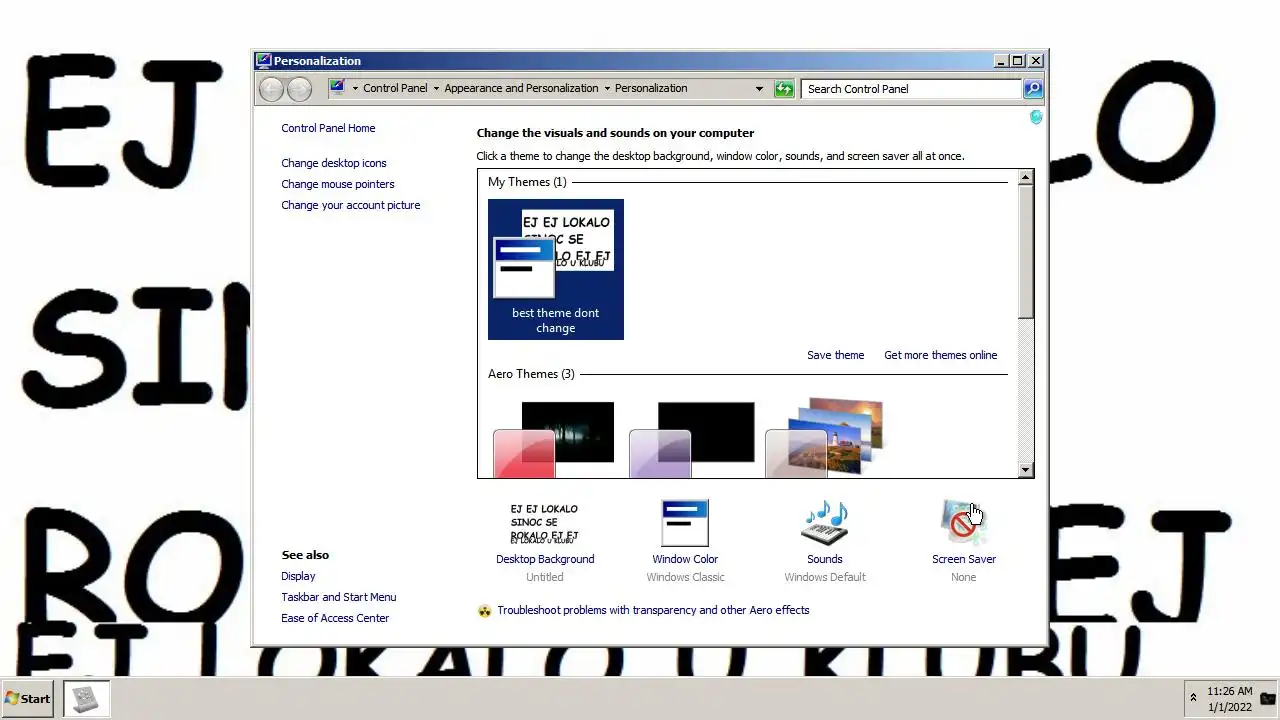Click the Screen Saver text label
The image size is (1280, 720).
[964, 559]
